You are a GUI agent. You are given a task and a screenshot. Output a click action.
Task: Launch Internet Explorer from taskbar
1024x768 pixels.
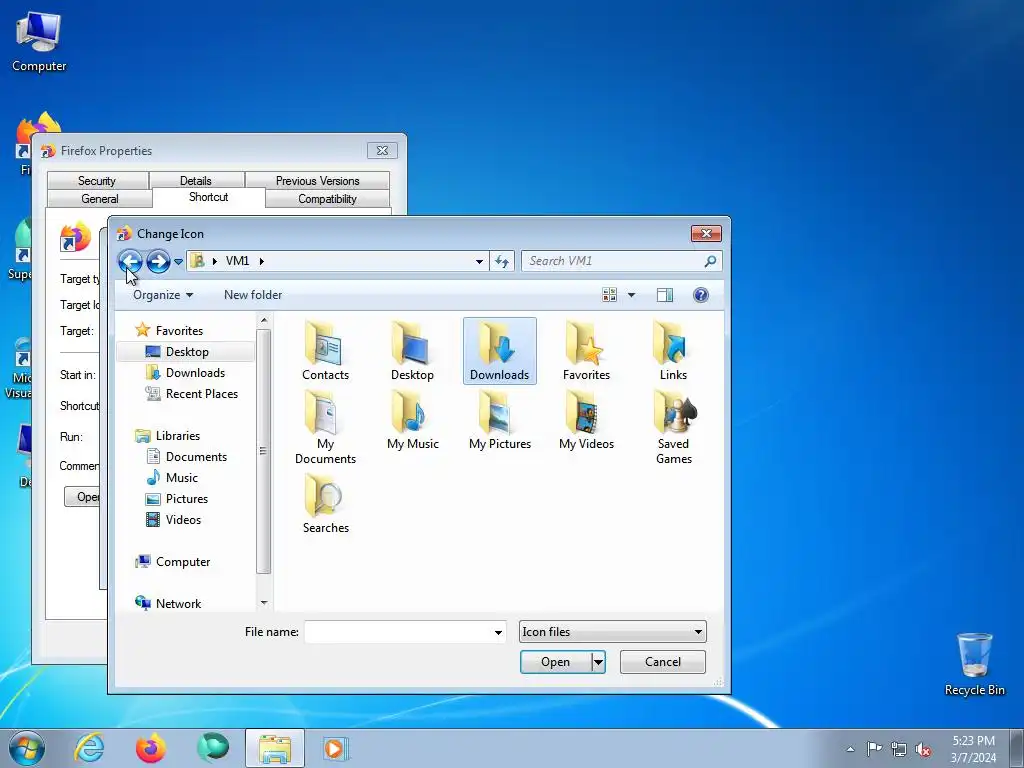pyautogui.click(x=89, y=748)
